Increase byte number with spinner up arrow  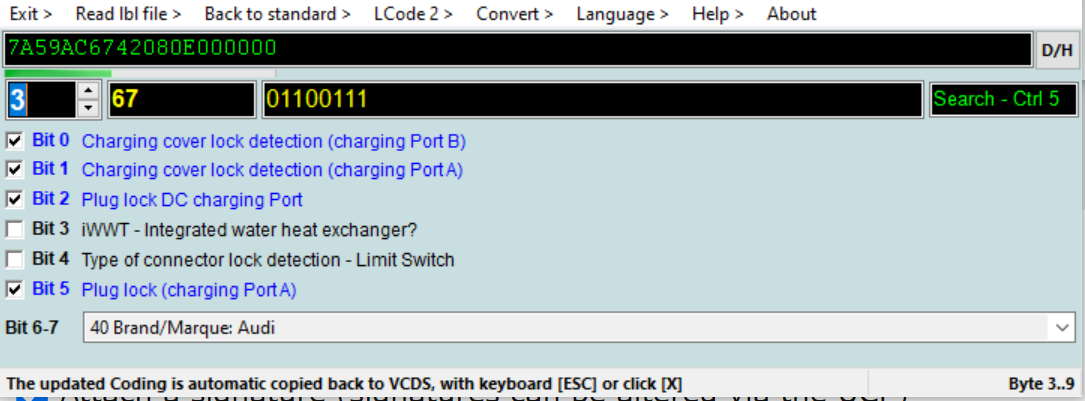point(88,90)
